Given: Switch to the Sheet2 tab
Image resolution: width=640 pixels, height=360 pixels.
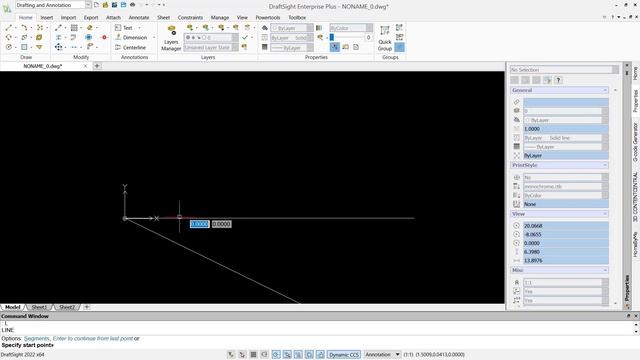Looking at the screenshot, I should (67, 307).
